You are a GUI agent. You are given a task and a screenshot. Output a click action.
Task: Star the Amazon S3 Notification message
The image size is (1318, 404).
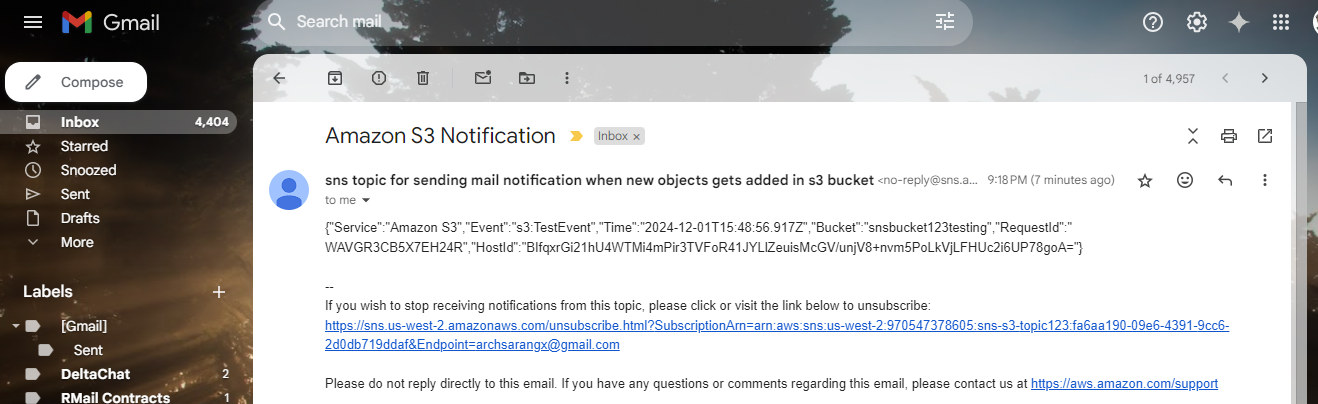[1145, 180]
